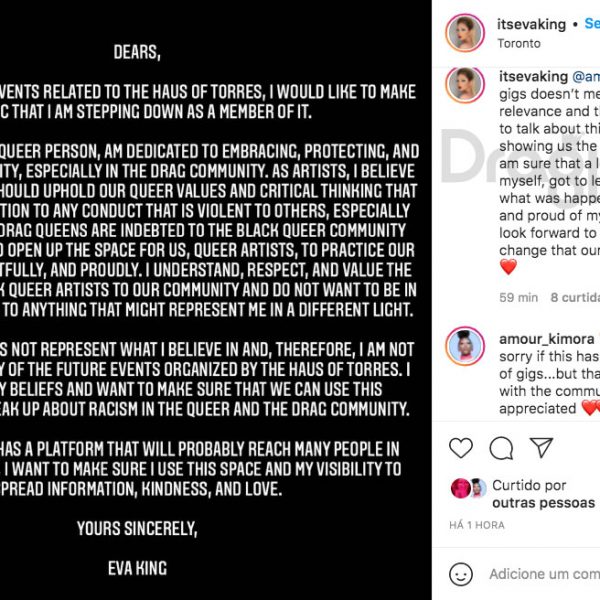The image size is (600, 600).
Task: Open the @mention in itsevaking's comment
Action: [586, 76]
